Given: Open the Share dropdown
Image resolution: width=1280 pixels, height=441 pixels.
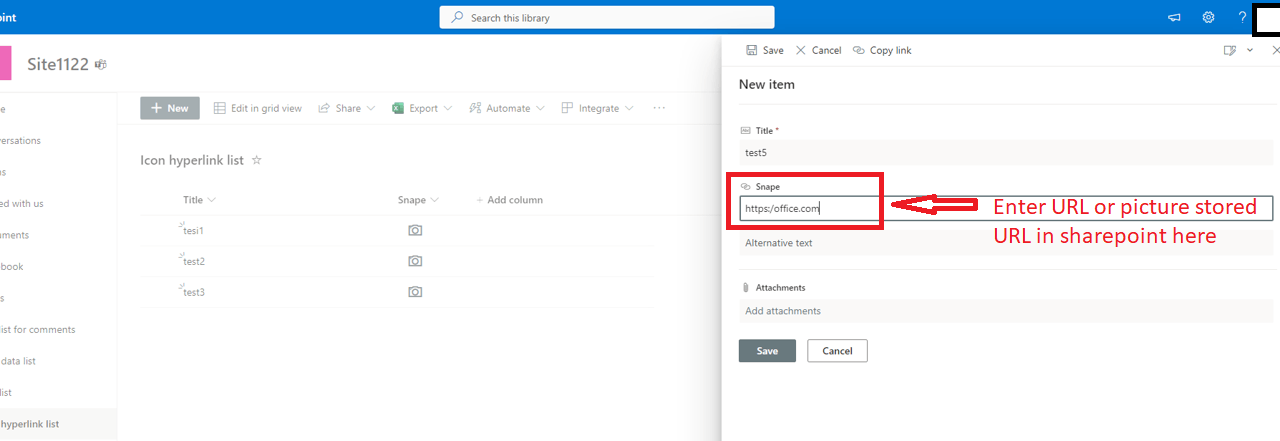Looking at the screenshot, I should (347, 108).
